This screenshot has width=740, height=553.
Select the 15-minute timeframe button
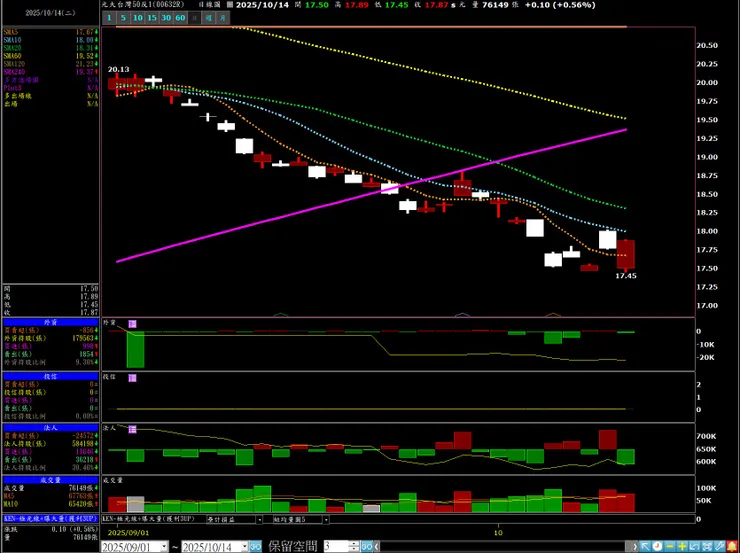(151, 18)
